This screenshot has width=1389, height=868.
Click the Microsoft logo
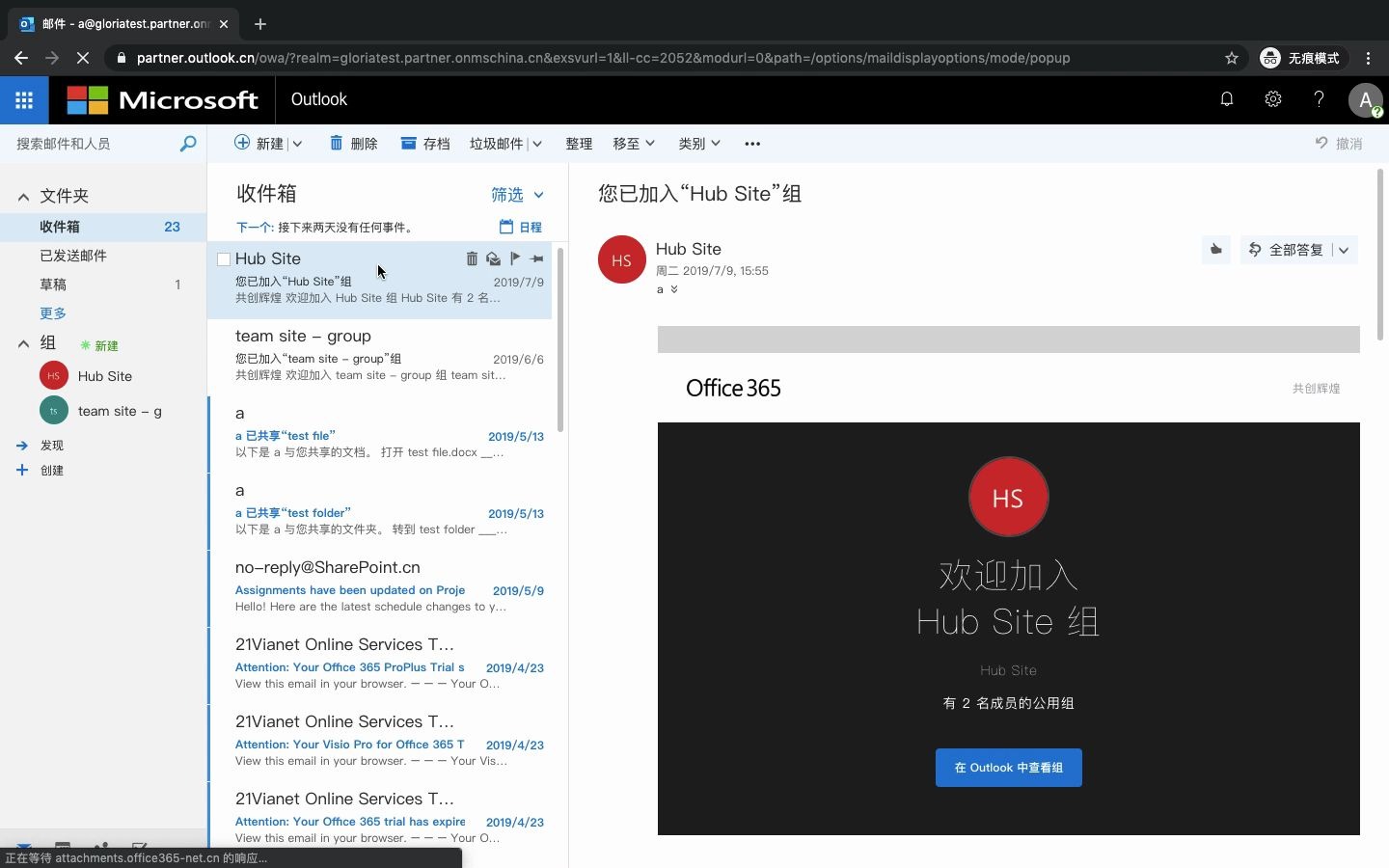tap(162, 99)
